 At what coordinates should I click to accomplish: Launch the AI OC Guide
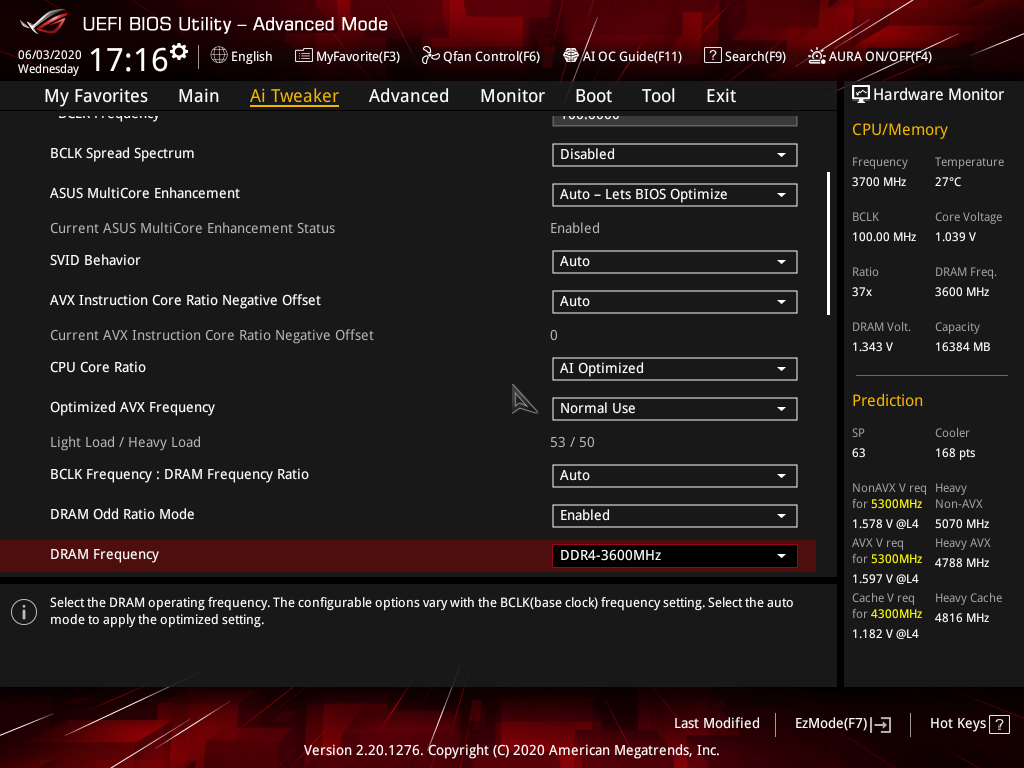(x=622, y=56)
